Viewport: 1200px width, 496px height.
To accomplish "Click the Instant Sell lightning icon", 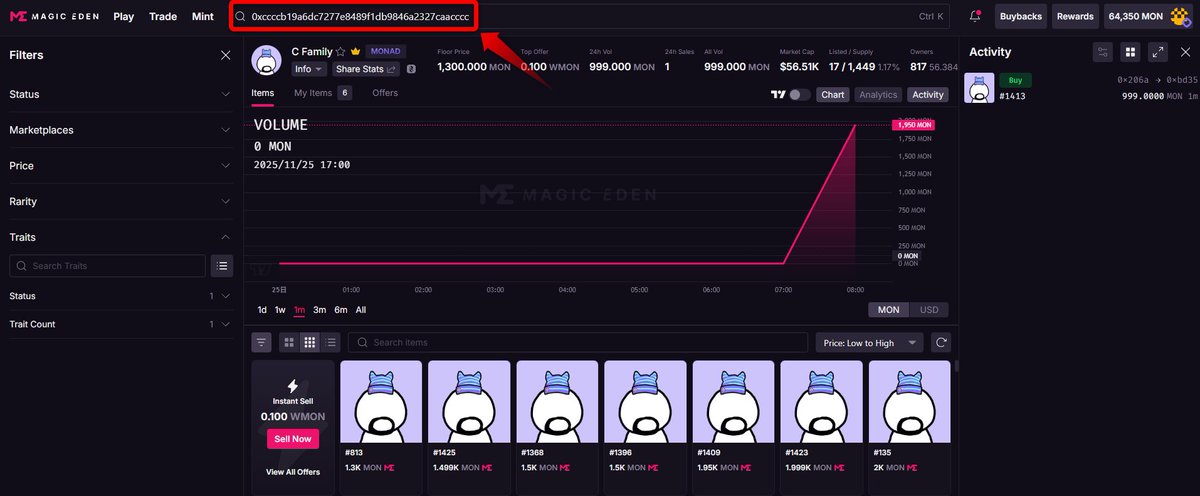I will point(293,385).
